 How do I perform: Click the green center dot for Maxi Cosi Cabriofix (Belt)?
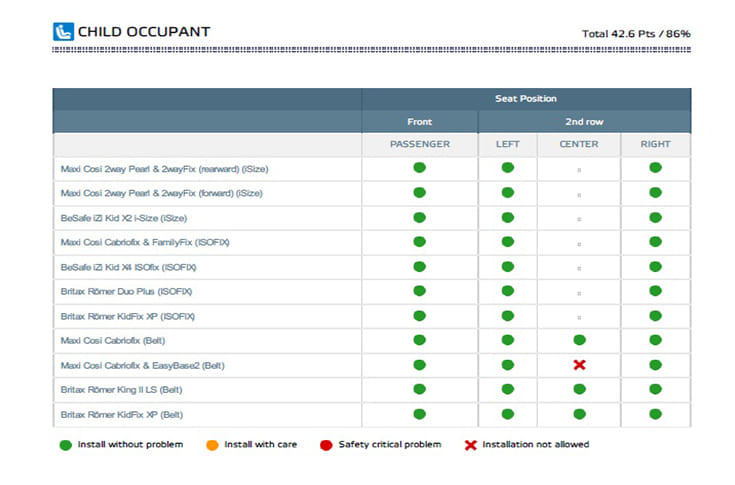(579, 340)
